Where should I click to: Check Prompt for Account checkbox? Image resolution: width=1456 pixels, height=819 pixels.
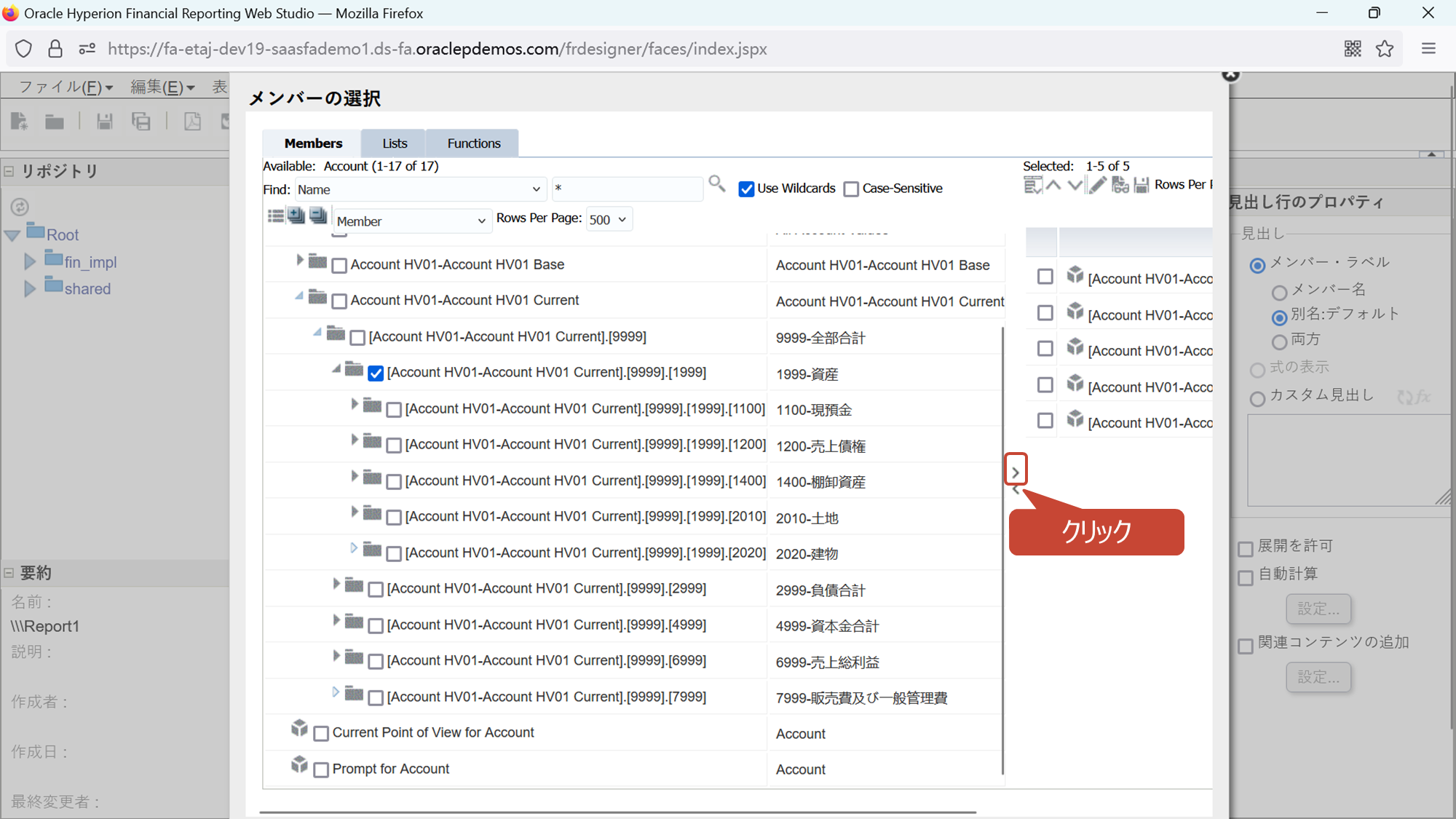(321, 770)
